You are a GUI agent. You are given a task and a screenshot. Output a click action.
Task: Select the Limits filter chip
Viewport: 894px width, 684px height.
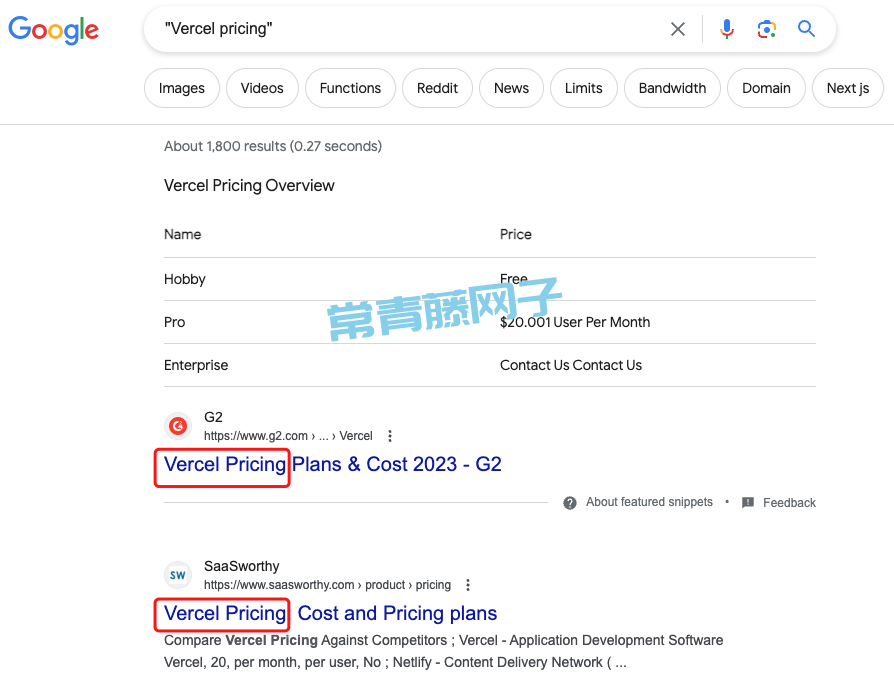click(584, 88)
